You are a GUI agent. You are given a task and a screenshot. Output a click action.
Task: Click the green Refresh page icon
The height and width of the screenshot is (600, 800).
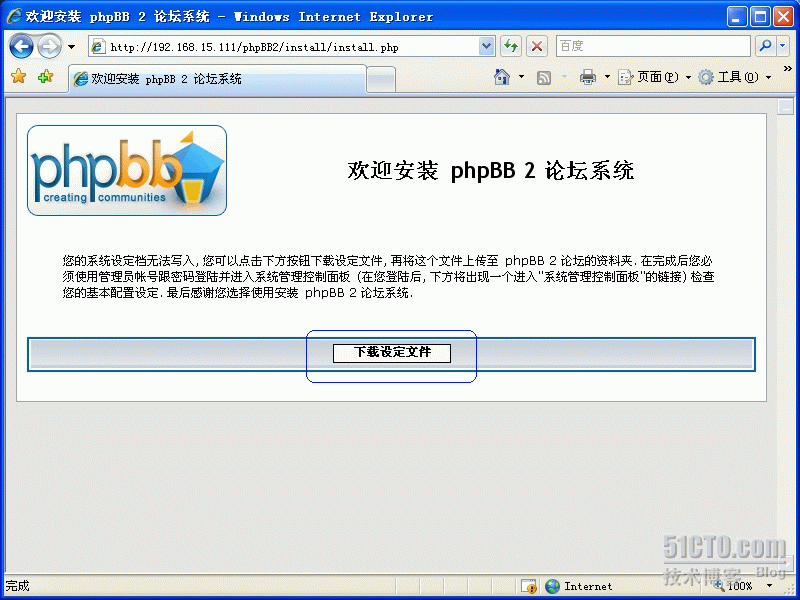click(x=511, y=47)
